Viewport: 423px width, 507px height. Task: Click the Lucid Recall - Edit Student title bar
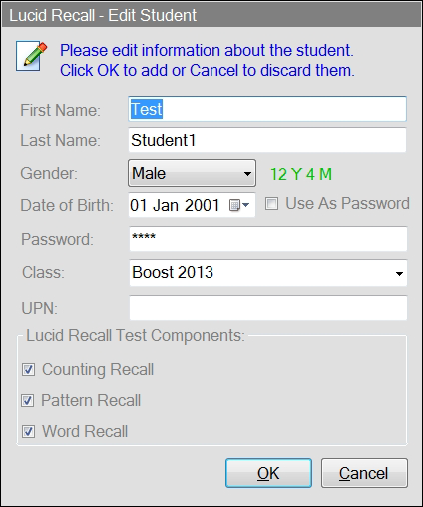point(211,15)
